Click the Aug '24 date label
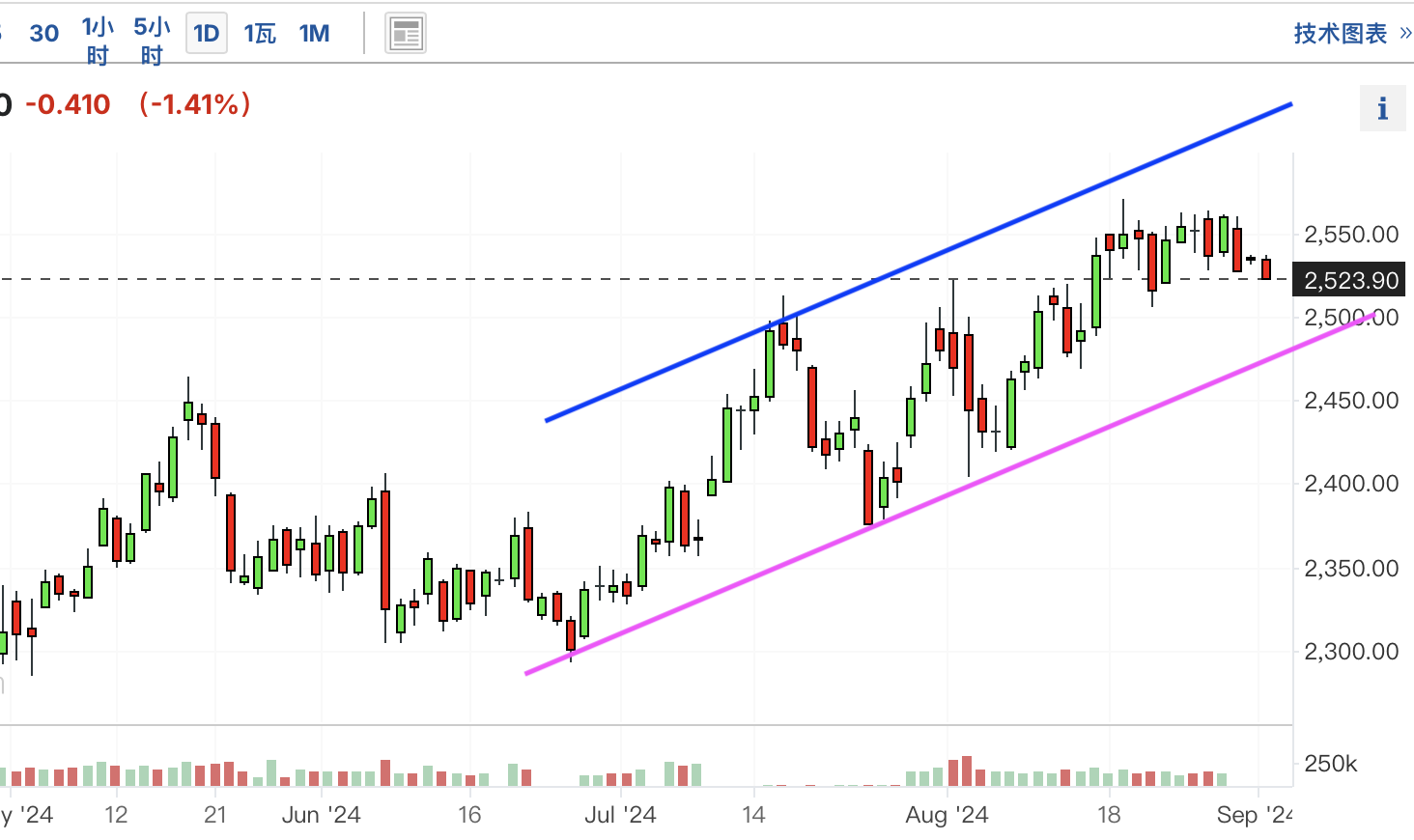This screenshot has width=1414, height=840. coord(947,815)
